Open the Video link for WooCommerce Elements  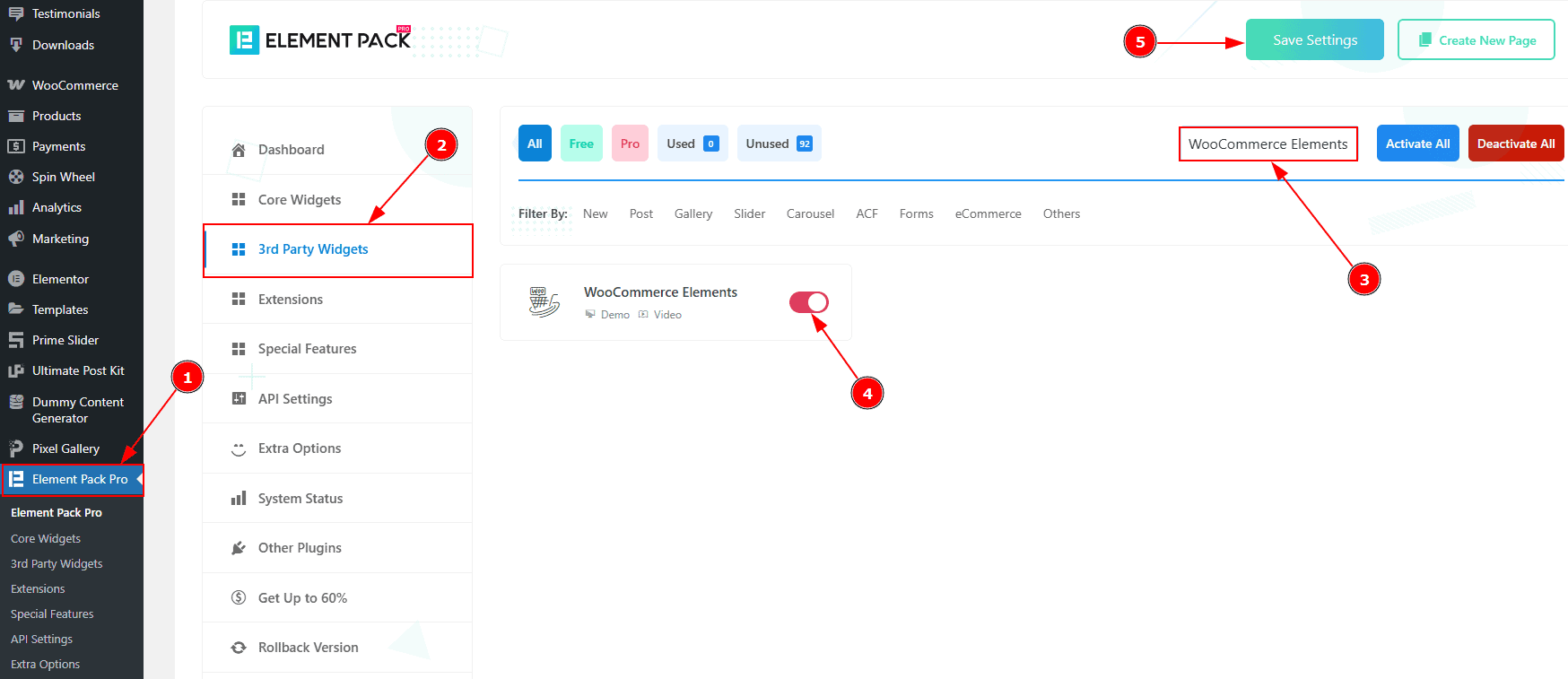[660, 315]
